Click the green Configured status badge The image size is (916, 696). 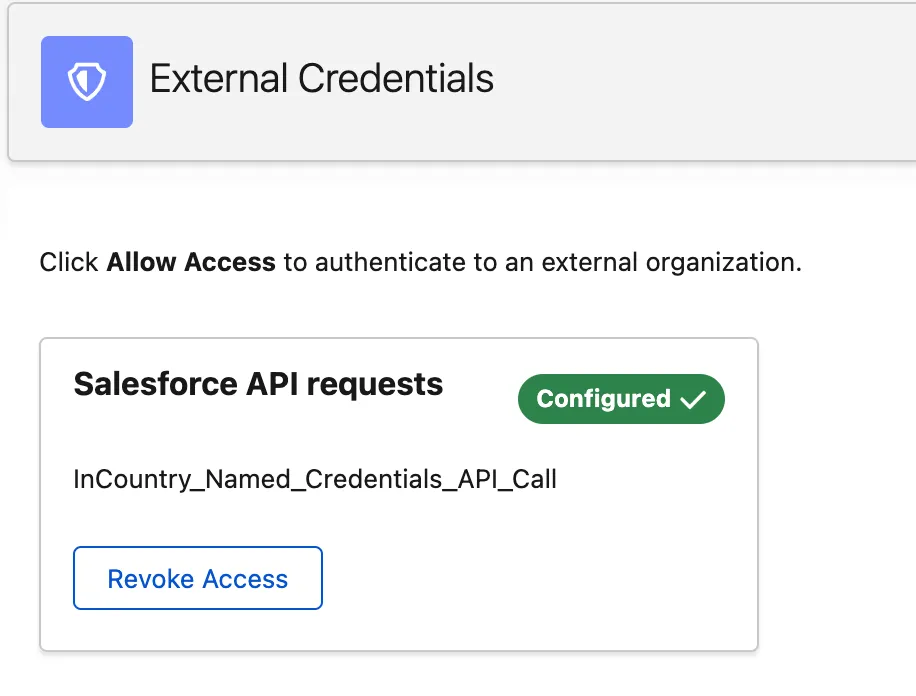point(620,399)
